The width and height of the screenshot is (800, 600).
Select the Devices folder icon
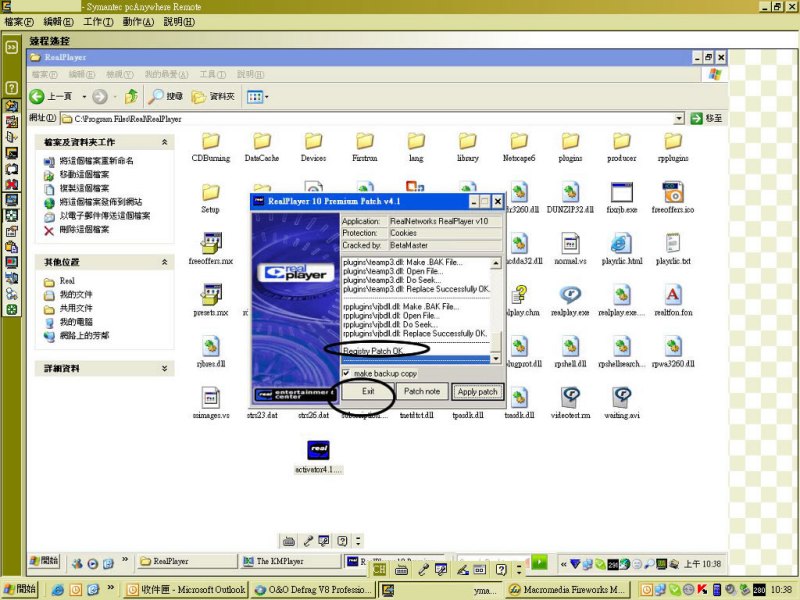[313, 141]
